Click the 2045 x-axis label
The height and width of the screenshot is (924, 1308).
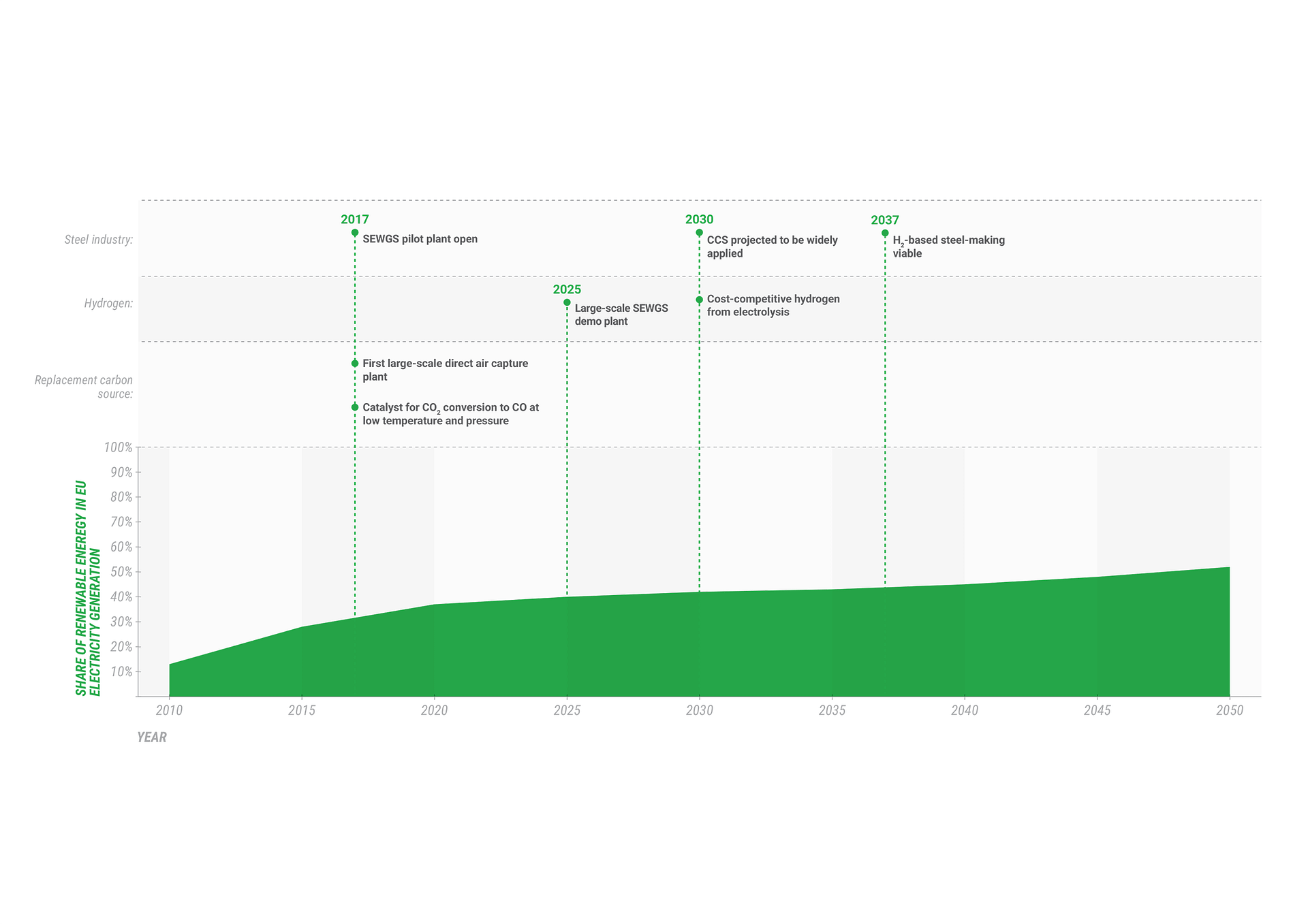1097,710
